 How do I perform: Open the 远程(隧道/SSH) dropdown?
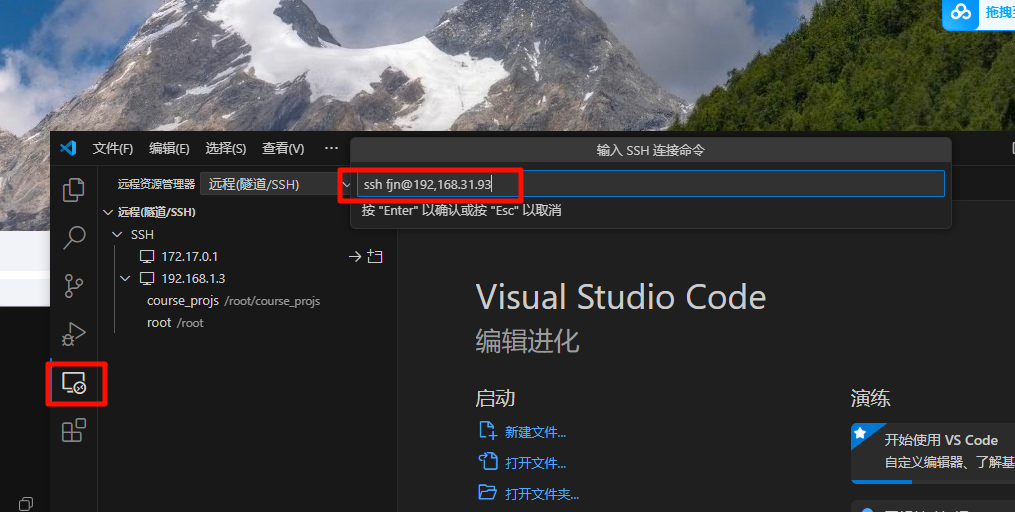pyautogui.click(x=276, y=184)
